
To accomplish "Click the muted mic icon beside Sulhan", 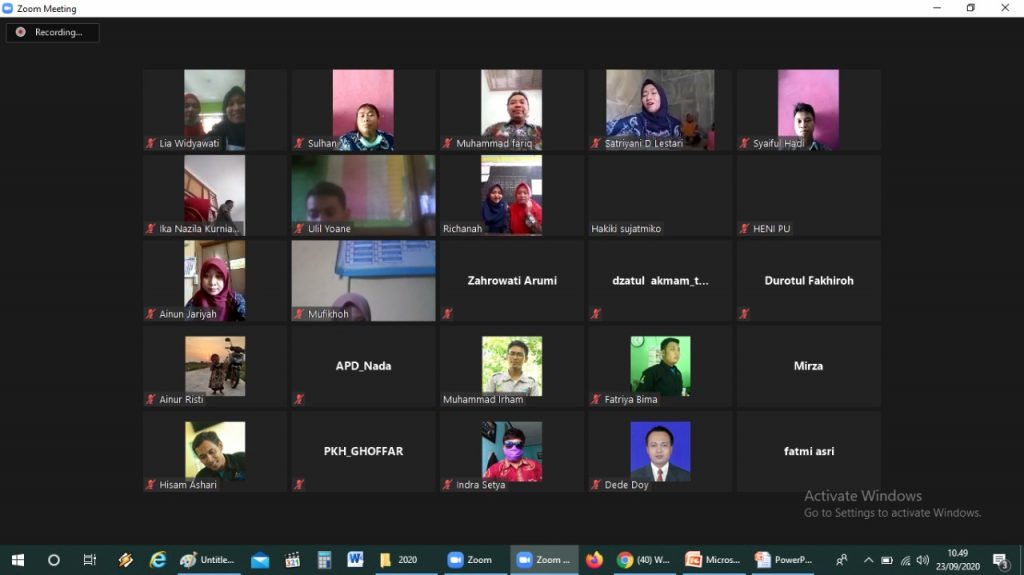I will [299, 144].
